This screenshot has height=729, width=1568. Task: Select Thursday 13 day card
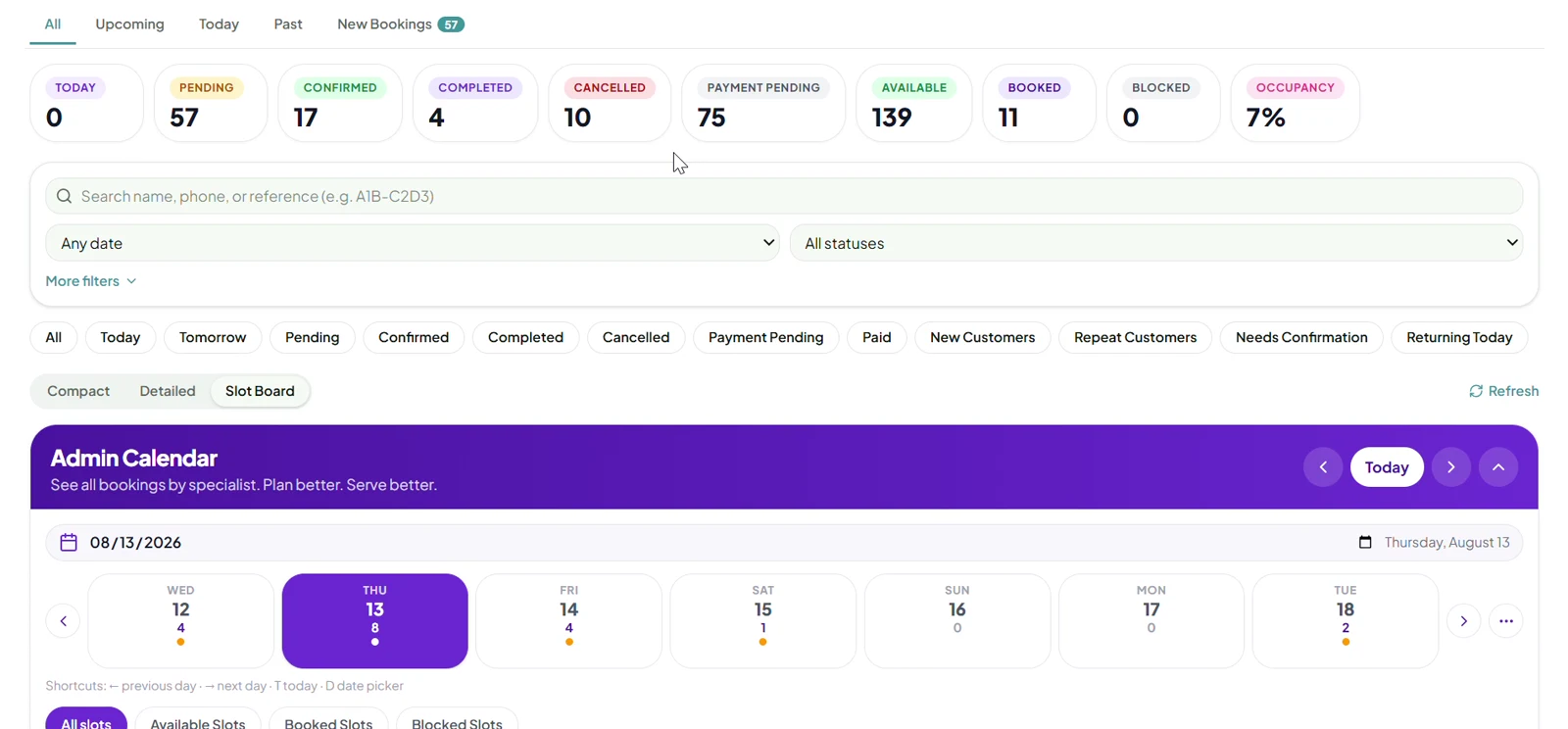tap(375, 621)
